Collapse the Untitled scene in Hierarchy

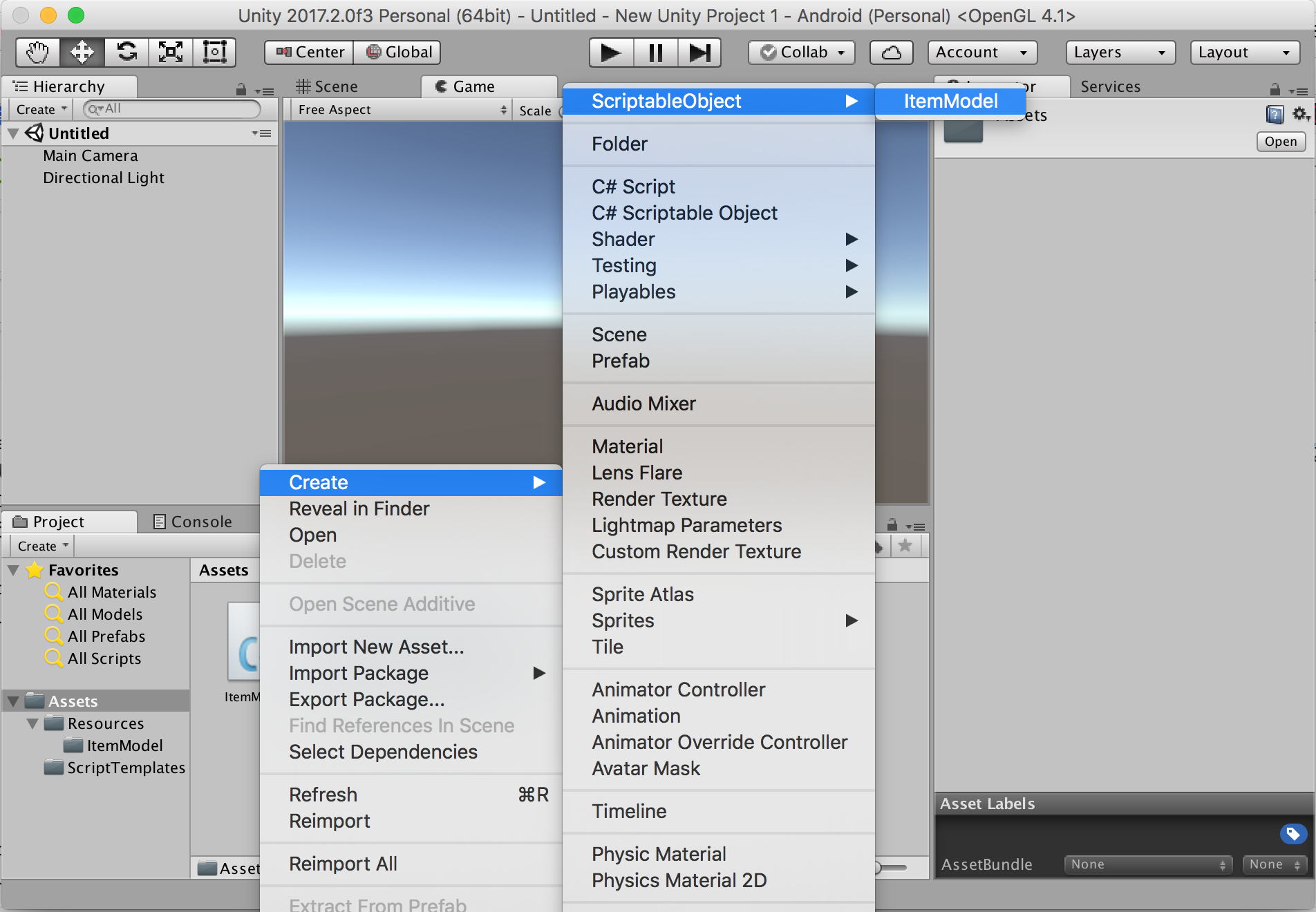coord(13,133)
